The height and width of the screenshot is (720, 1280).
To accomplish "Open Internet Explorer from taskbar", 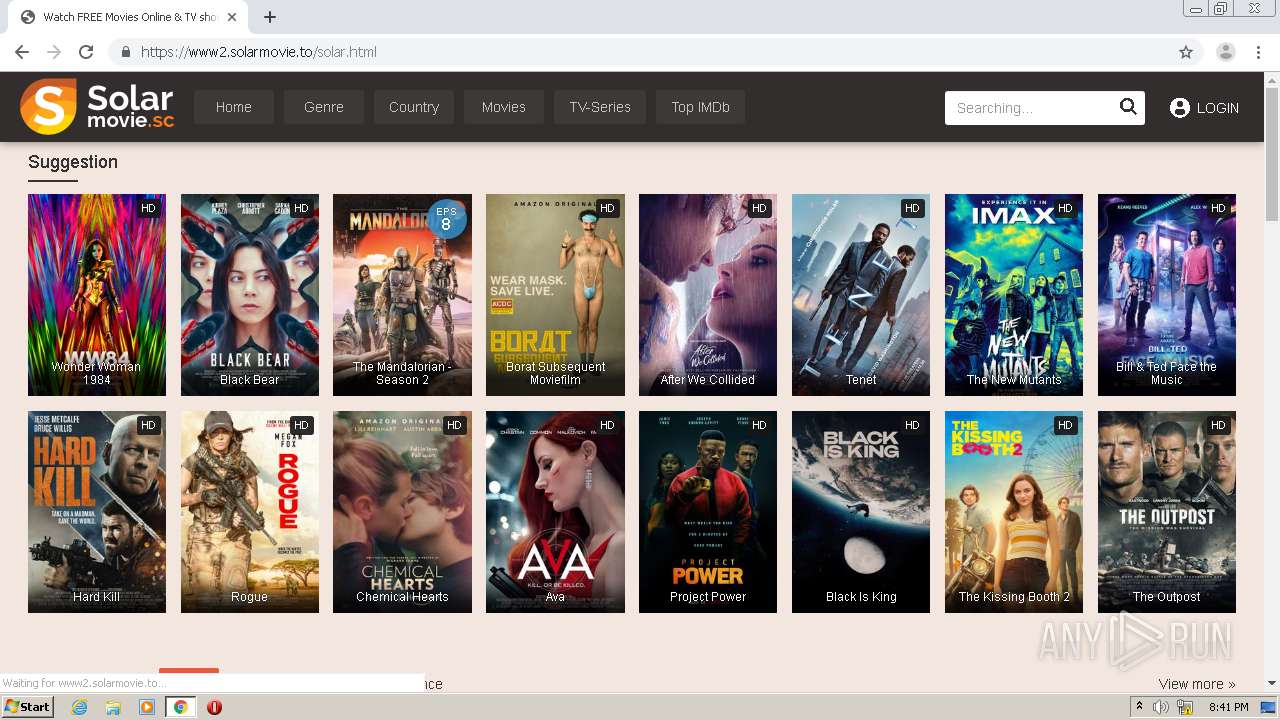I will coord(79,707).
